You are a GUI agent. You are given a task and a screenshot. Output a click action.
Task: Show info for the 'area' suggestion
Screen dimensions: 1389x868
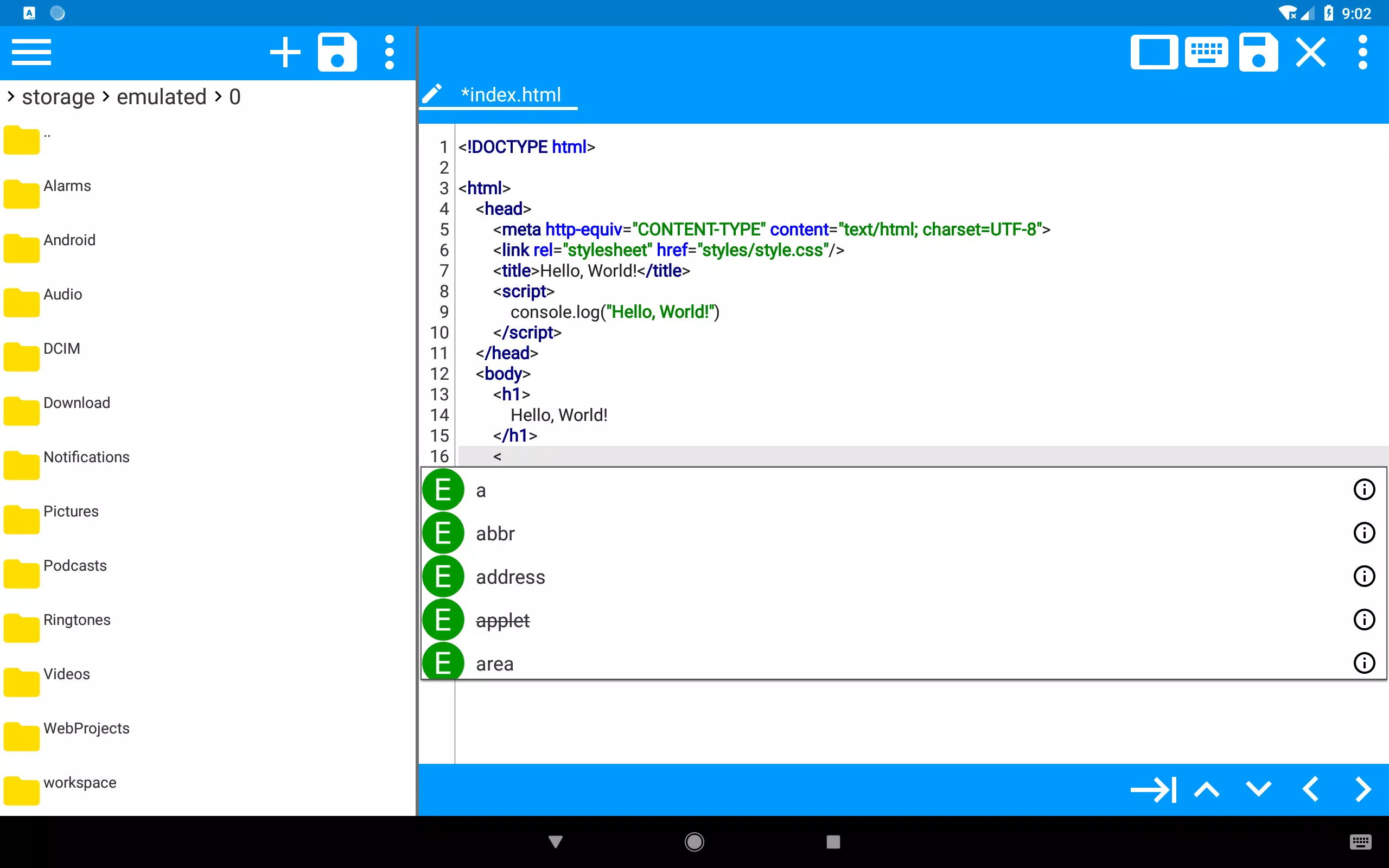click(1365, 663)
